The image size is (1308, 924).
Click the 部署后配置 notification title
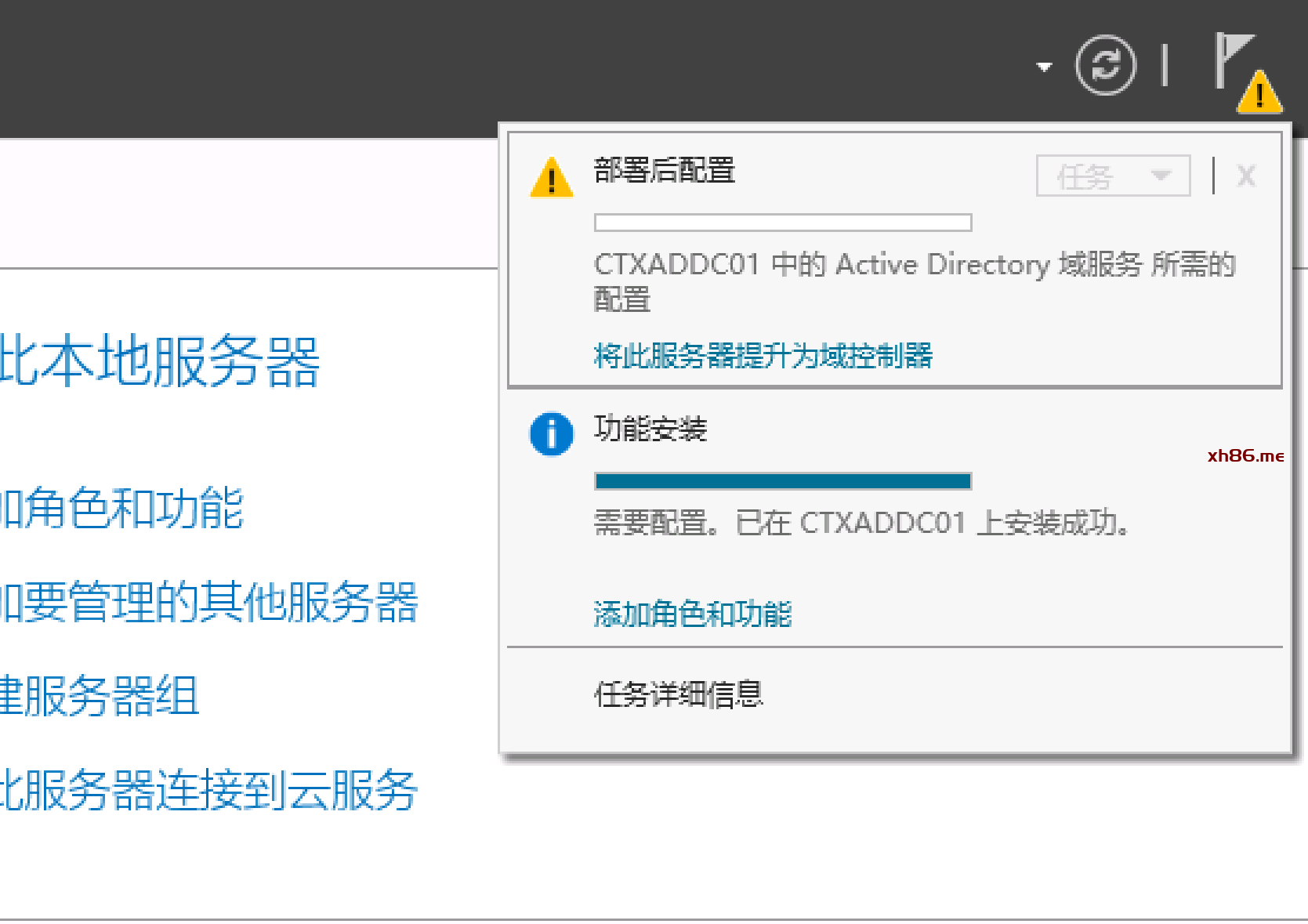[665, 170]
